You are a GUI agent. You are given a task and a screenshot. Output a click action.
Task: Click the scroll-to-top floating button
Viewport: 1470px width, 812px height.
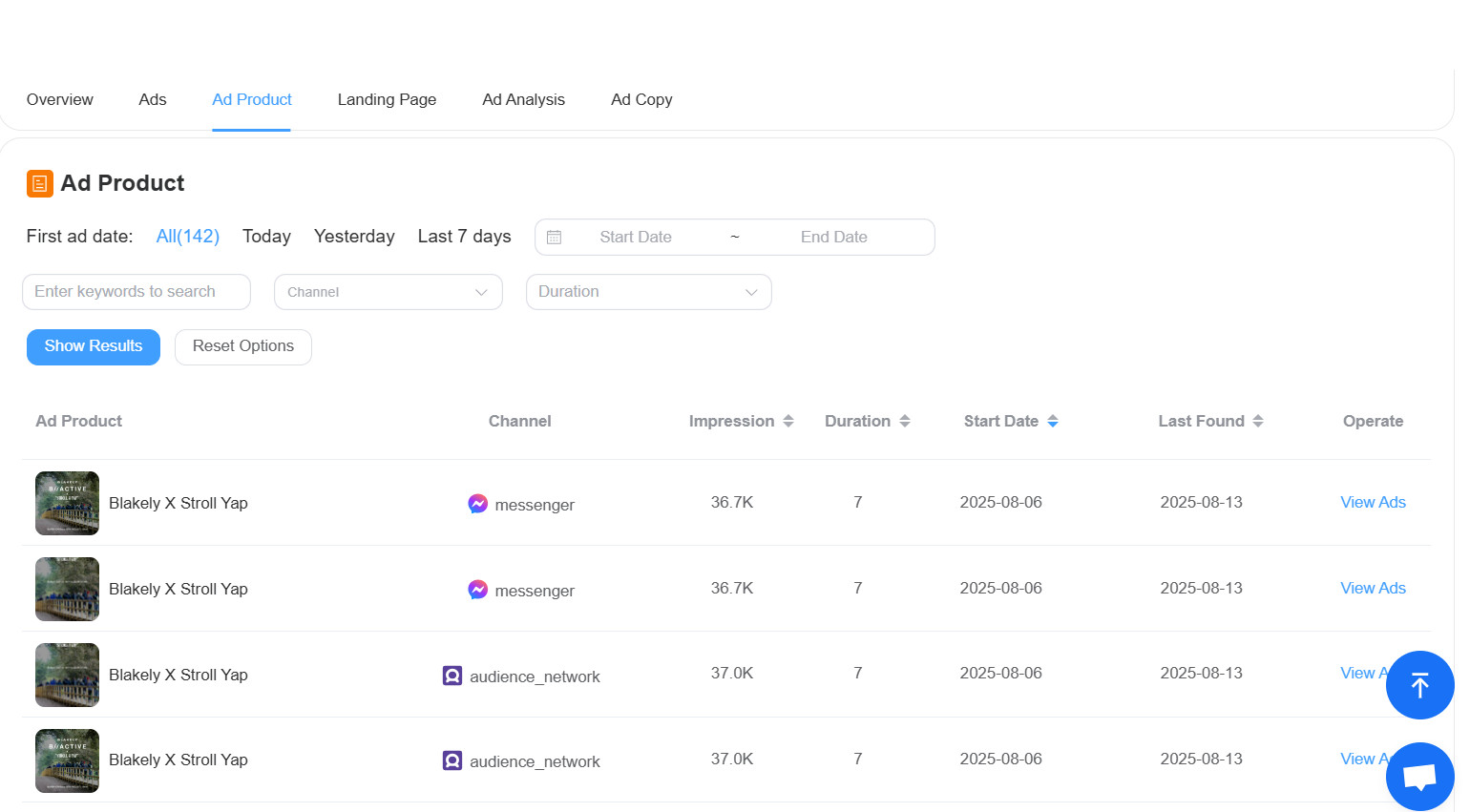click(x=1419, y=685)
